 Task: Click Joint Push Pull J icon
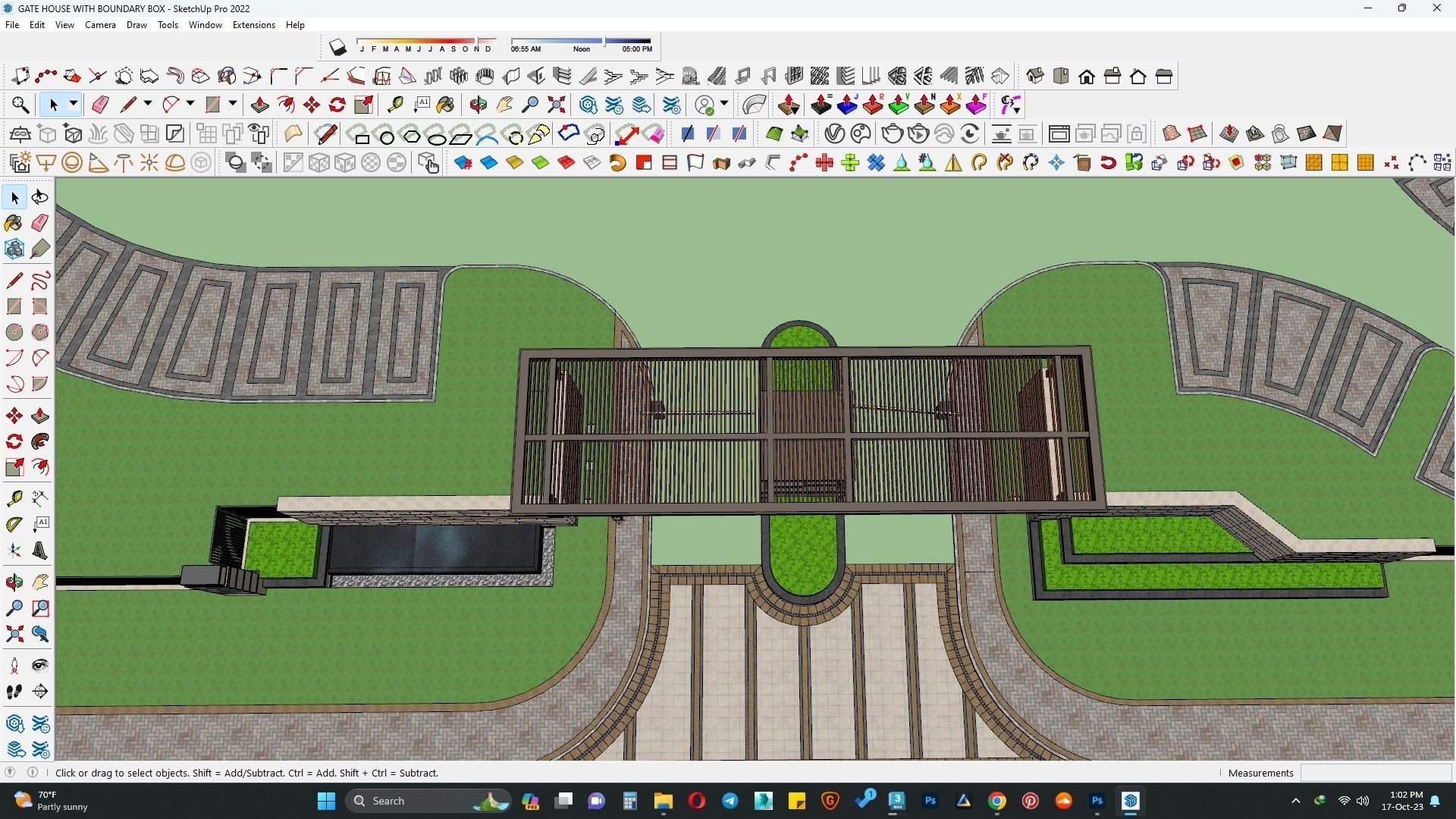(x=847, y=105)
